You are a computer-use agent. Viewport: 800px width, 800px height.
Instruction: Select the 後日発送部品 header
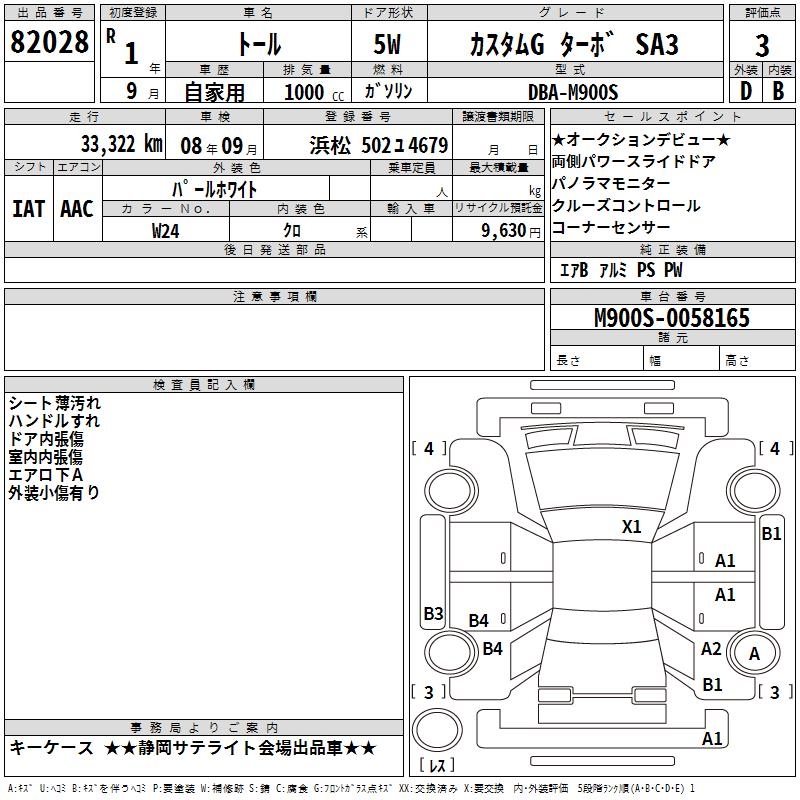click(x=274, y=249)
